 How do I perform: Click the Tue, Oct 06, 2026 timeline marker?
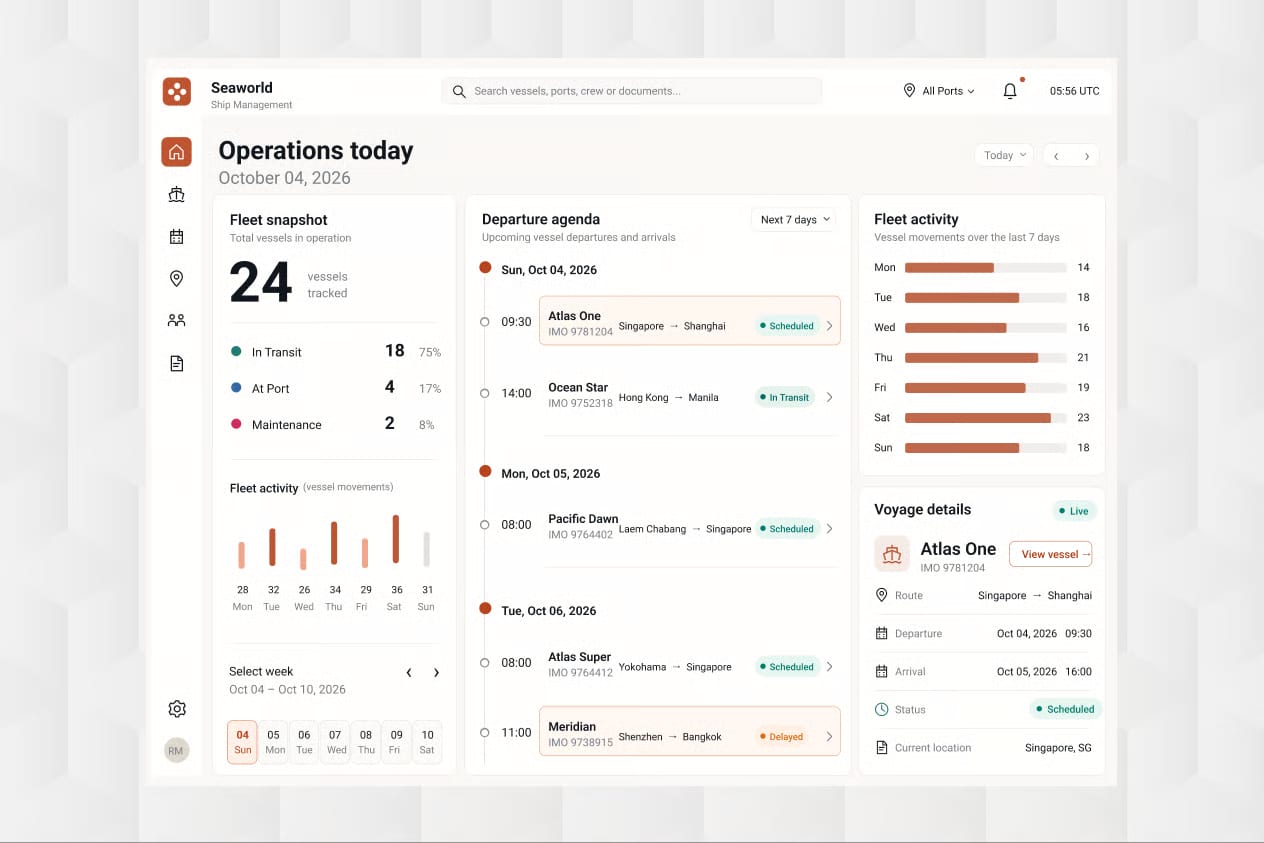click(x=485, y=609)
